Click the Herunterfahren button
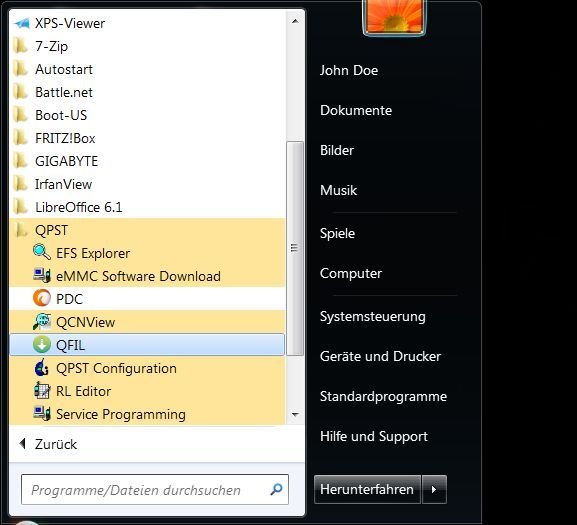Screen dimensions: 577x525 pos(367,489)
